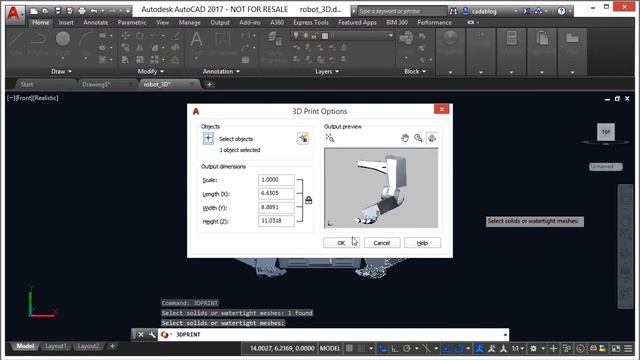The width and height of the screenshot is (640, 360).
Task: Toggle polar tracking in status bar
Action: click(407, 349)
